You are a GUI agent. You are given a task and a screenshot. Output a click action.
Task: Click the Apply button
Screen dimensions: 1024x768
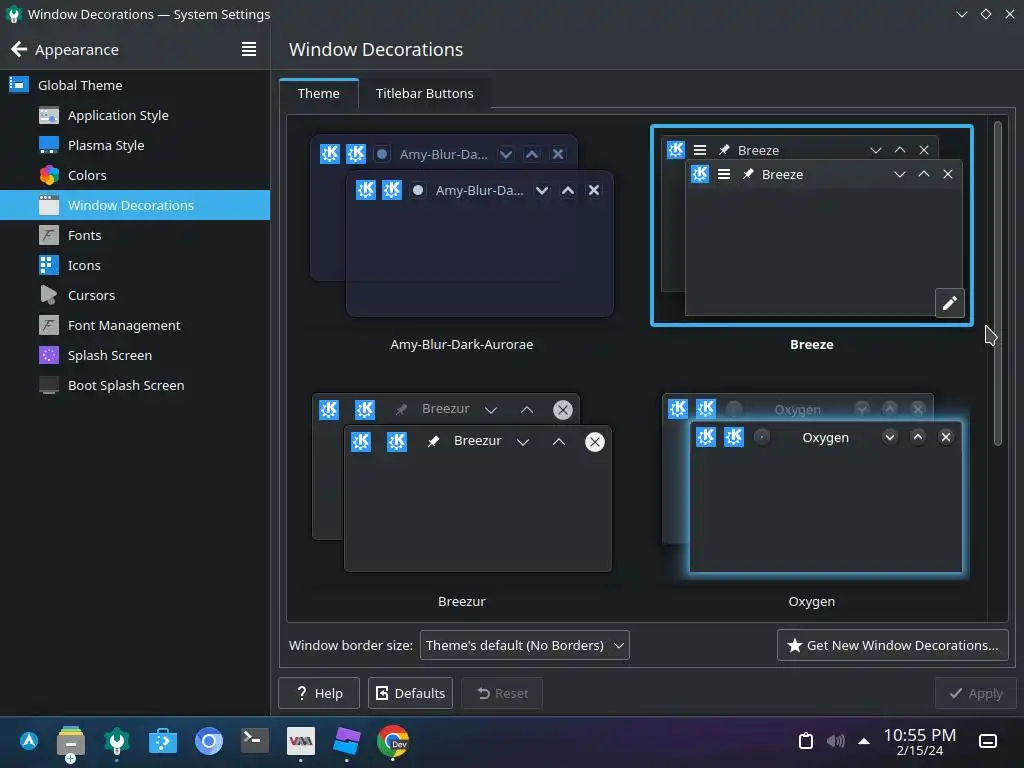click(x=975, y=693)
